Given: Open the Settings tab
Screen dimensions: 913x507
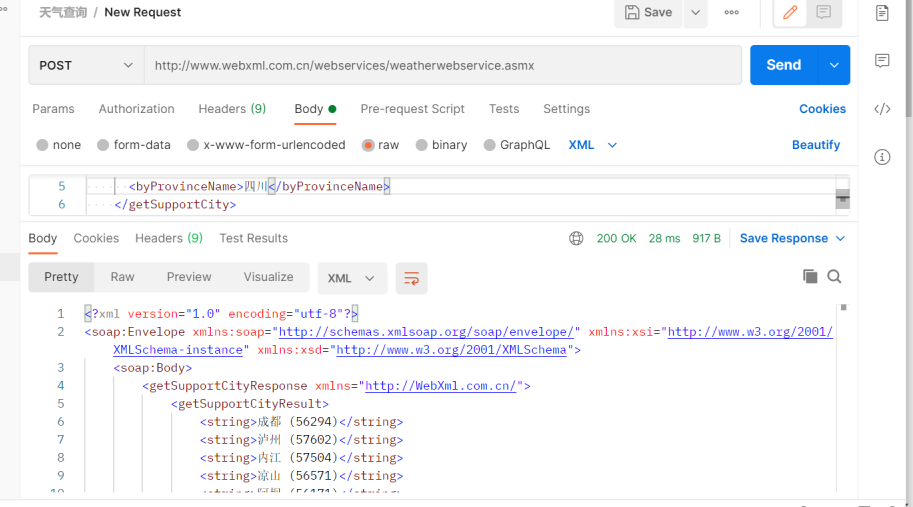Looking at the screenshot, I should 566,109.
